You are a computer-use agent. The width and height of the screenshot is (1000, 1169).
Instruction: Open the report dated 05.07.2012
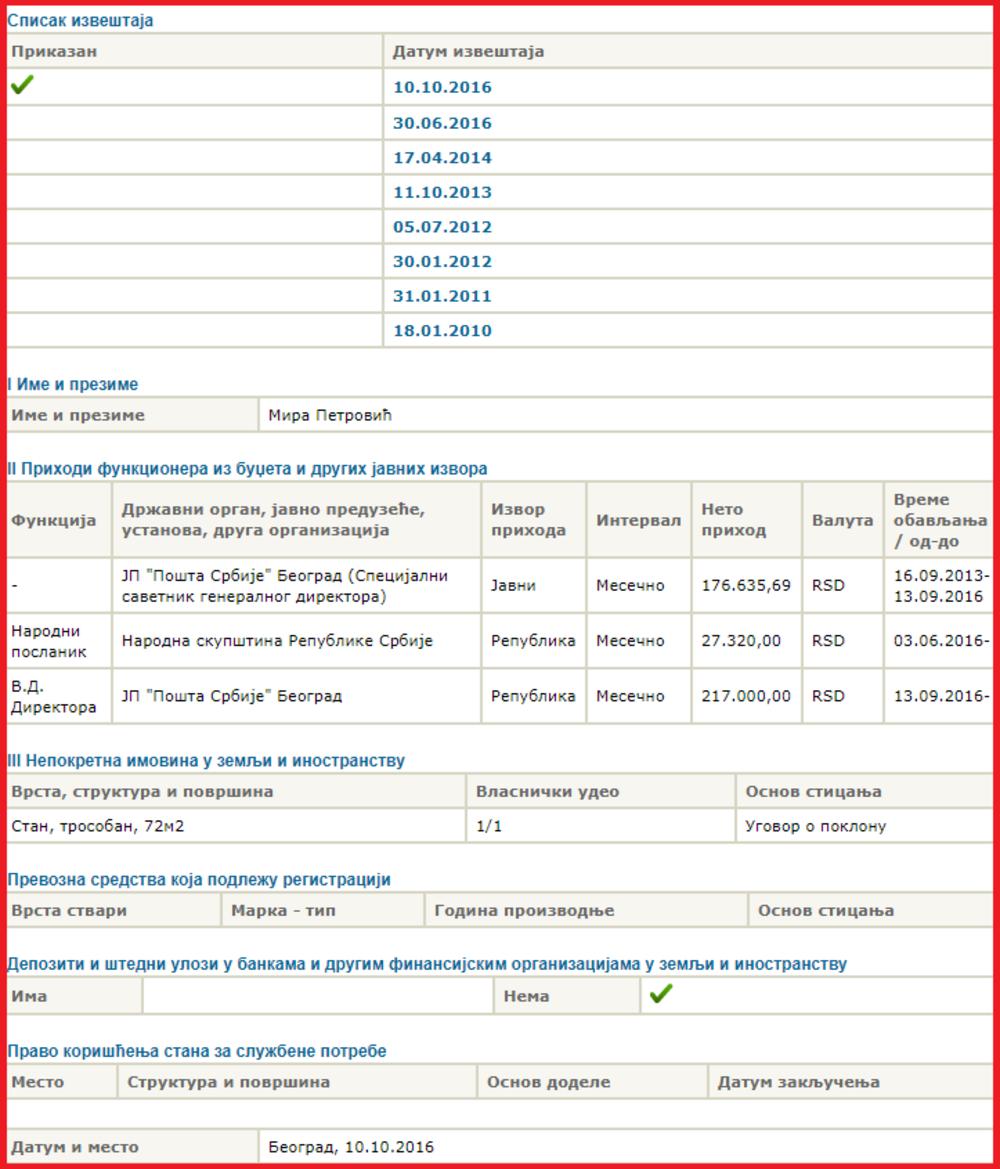pos(442,227)
